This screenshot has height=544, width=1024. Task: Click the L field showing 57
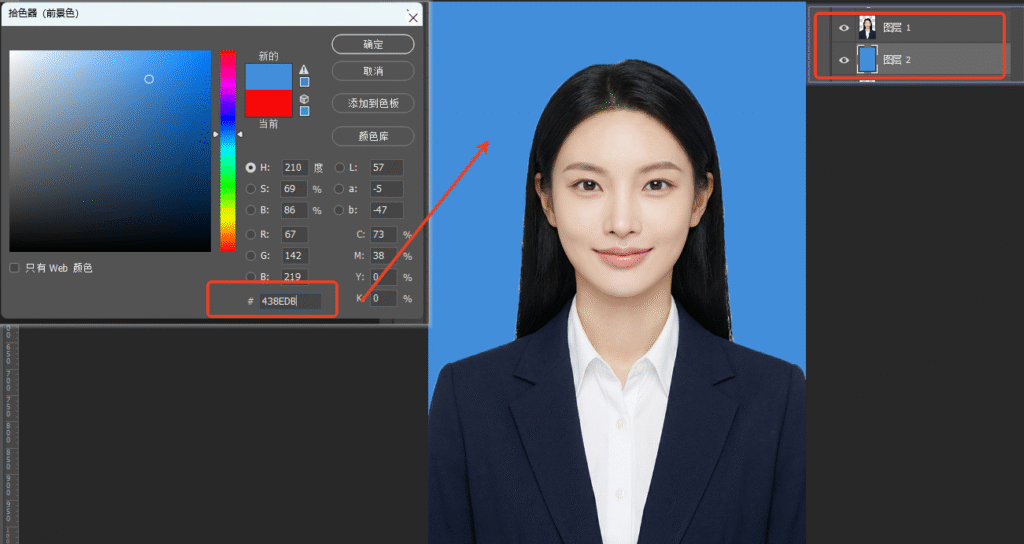(x=386, y=168)
